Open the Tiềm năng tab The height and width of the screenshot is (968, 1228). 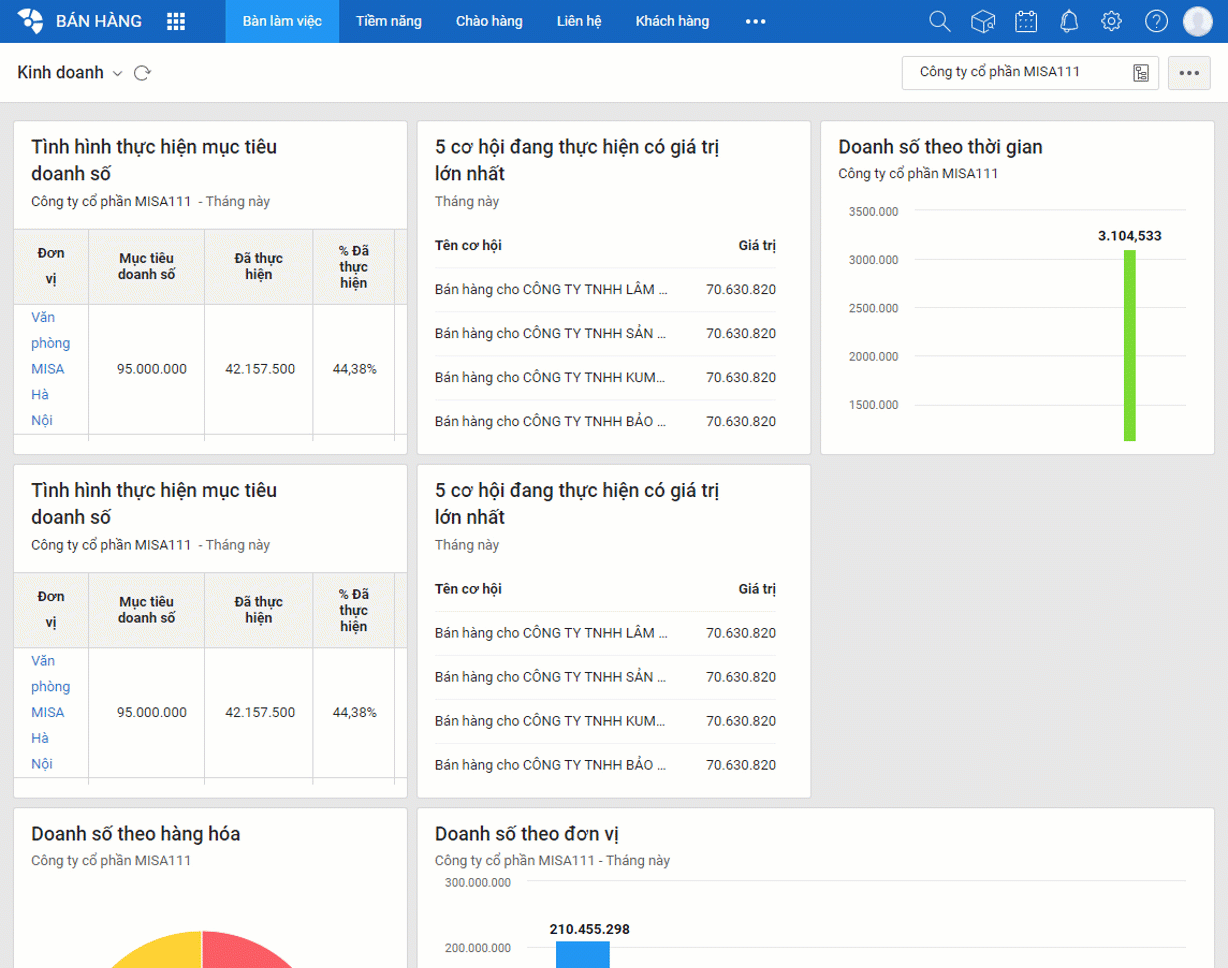pos(389,21)
